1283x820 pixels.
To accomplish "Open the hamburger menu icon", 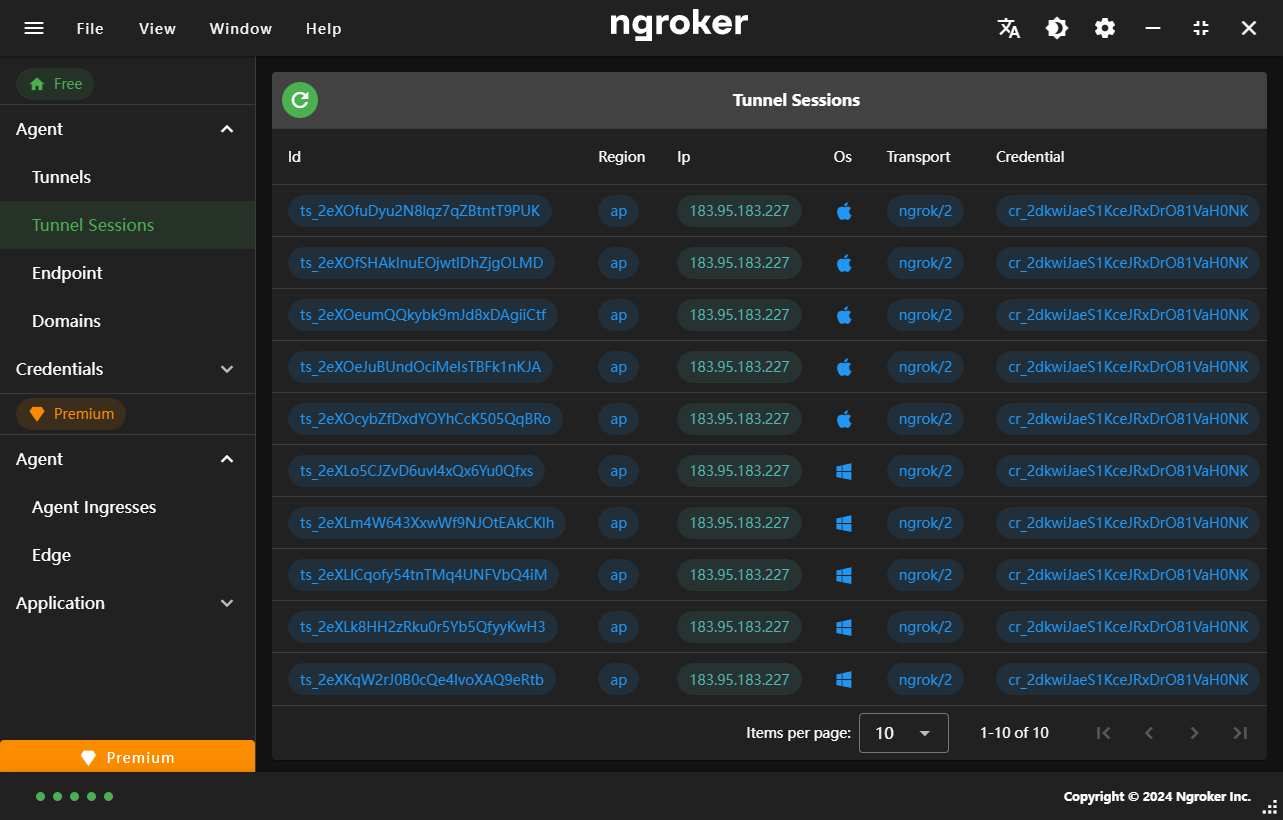I will [34, 28].
